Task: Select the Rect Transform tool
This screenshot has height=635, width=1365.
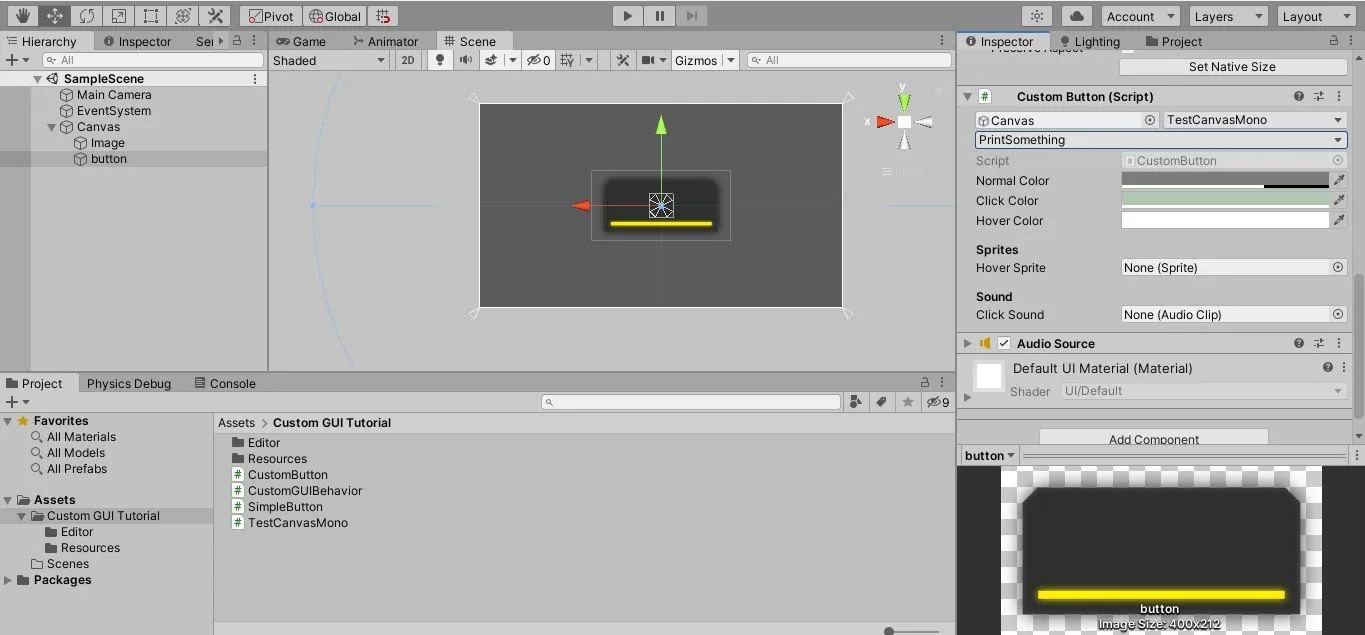Action: (x=150, y=16)
